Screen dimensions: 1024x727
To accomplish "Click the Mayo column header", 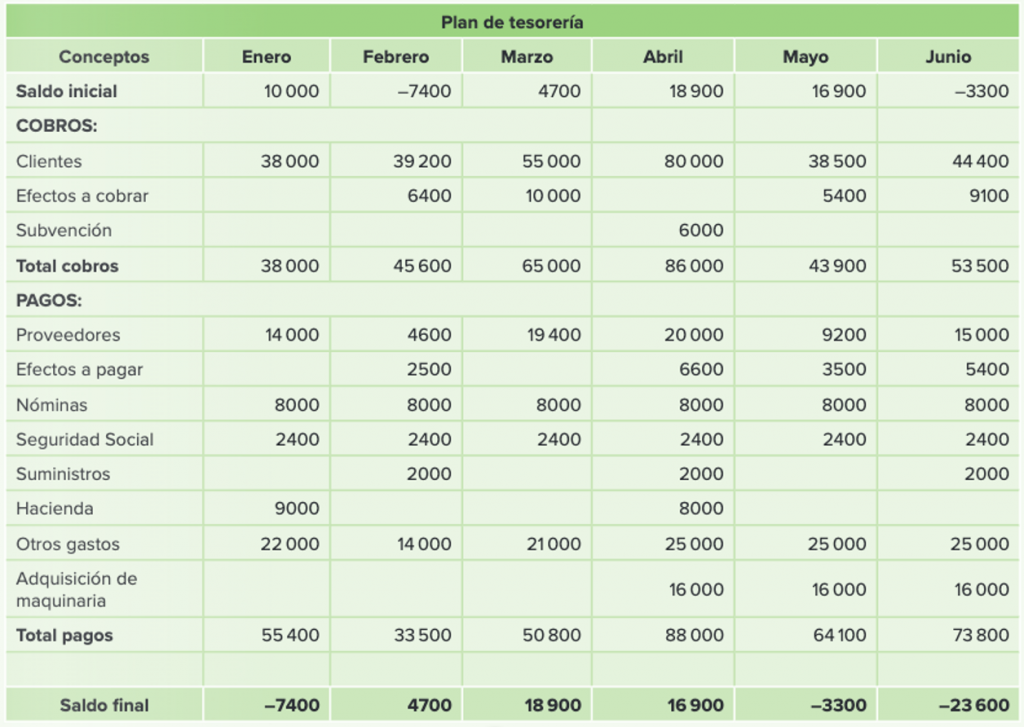I will coord(805,57).
